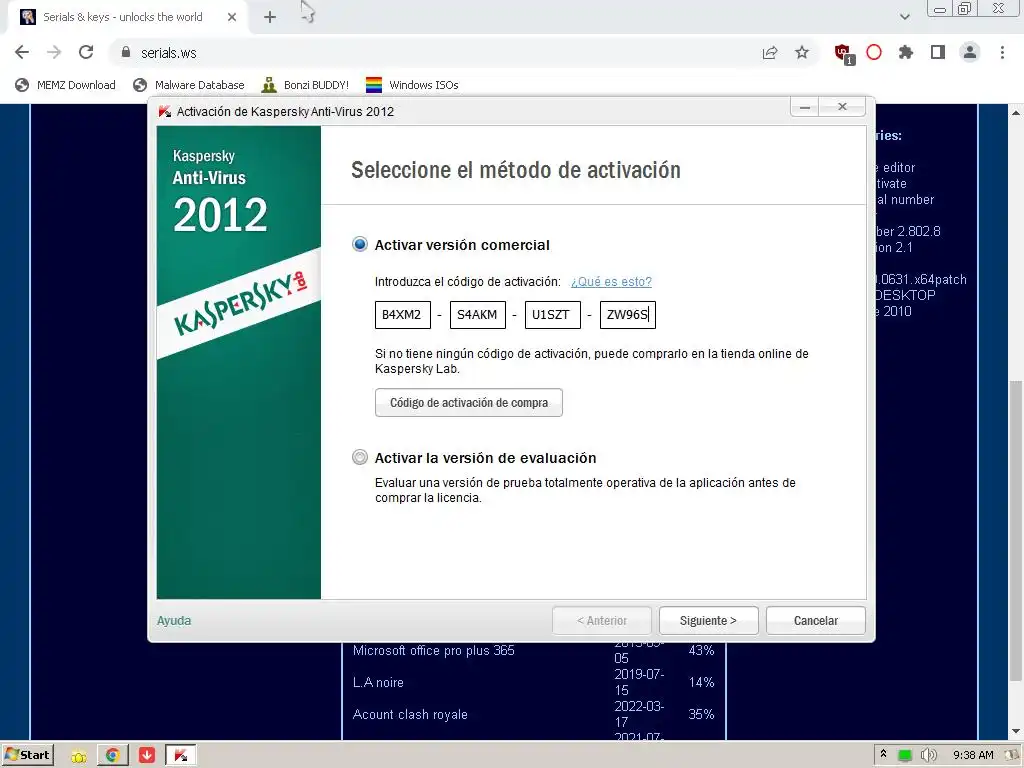The height and width of the screenshot is (768, 1024).
Task: Click page scrollbar down arrow
Action: click(x=1016, y=731)
